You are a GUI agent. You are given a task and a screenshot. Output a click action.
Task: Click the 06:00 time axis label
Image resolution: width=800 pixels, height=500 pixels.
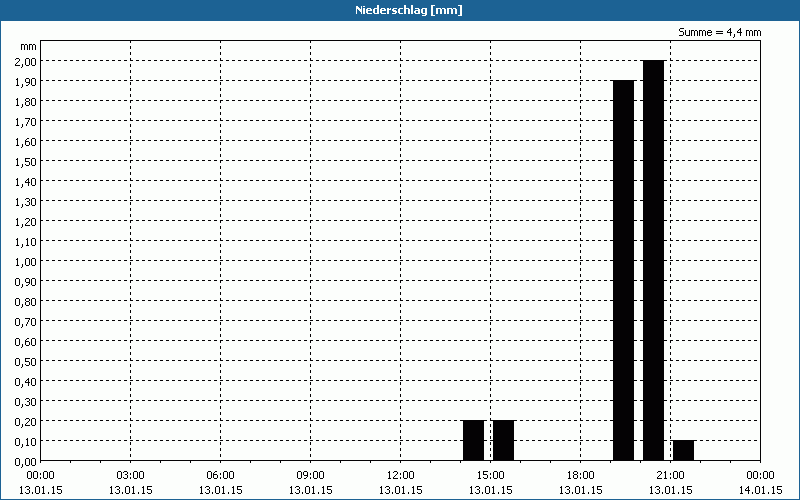(x=220, y=476)
